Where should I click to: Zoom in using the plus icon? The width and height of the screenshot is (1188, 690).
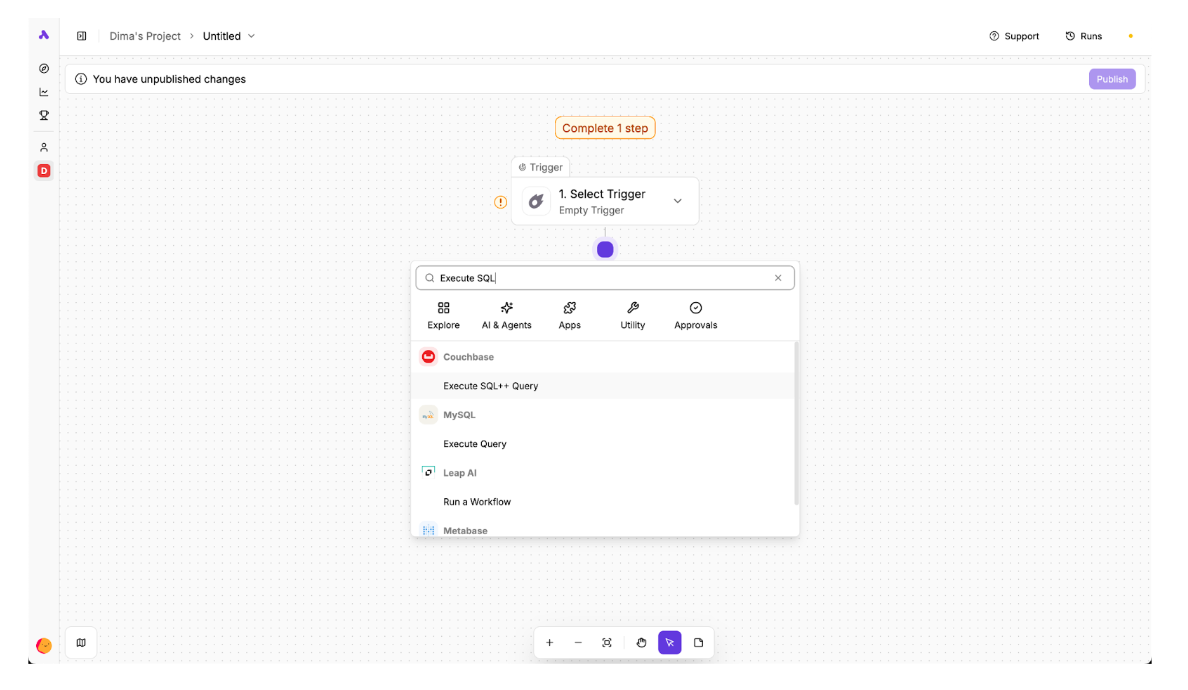[549, 643]
